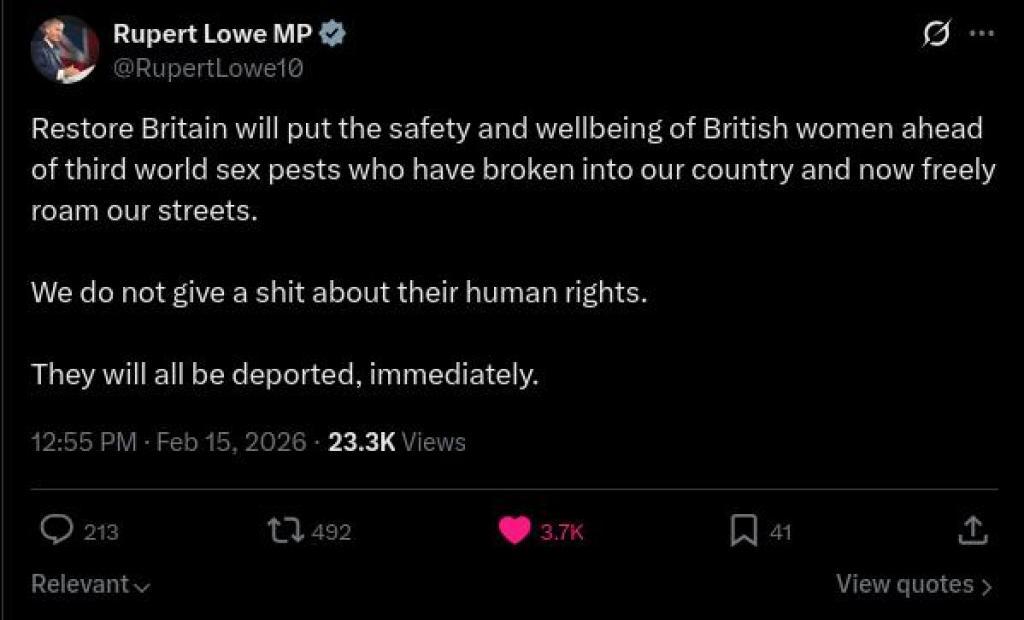Open the Grok icon beside the ellipsis
The width and height of the screenshot is (1024, 620).
[x=936, y=35]
